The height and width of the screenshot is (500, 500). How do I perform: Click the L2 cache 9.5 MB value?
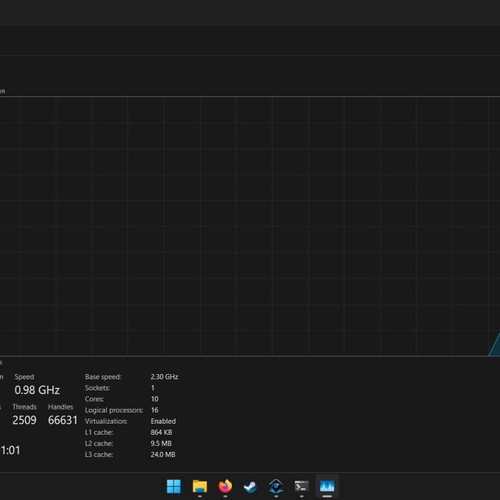pyautogui.click(x=161, y=443)
